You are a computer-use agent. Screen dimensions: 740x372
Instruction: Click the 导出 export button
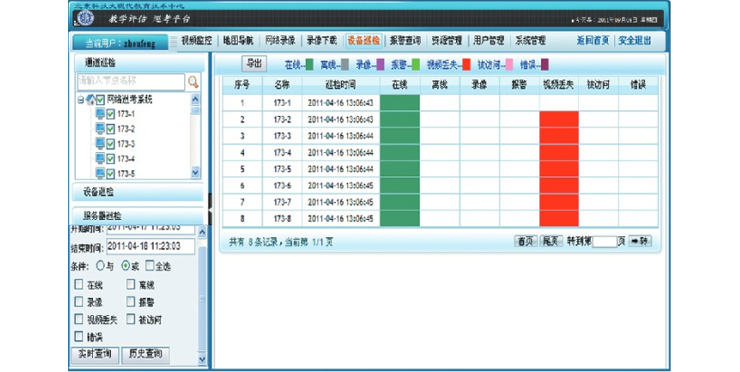tap(254, 64)
